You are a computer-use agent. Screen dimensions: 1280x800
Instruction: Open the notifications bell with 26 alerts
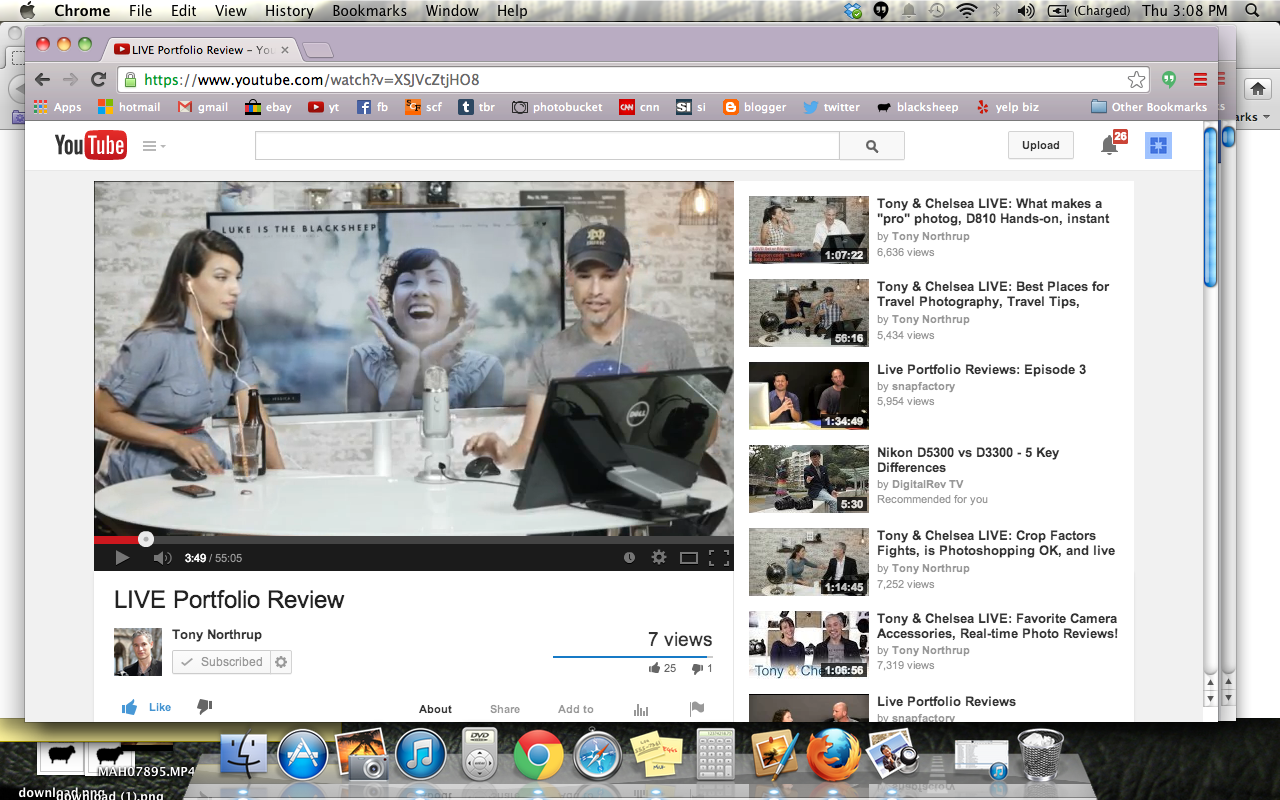(x=1112, y=145)
